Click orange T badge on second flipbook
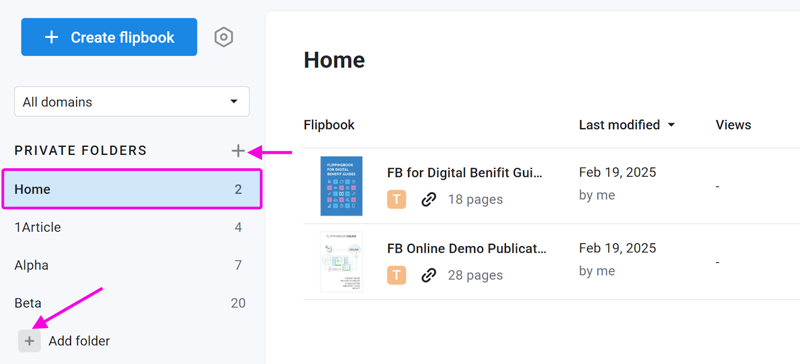The height and width of the screenshot is (364, 800). (x=396, y=275)
